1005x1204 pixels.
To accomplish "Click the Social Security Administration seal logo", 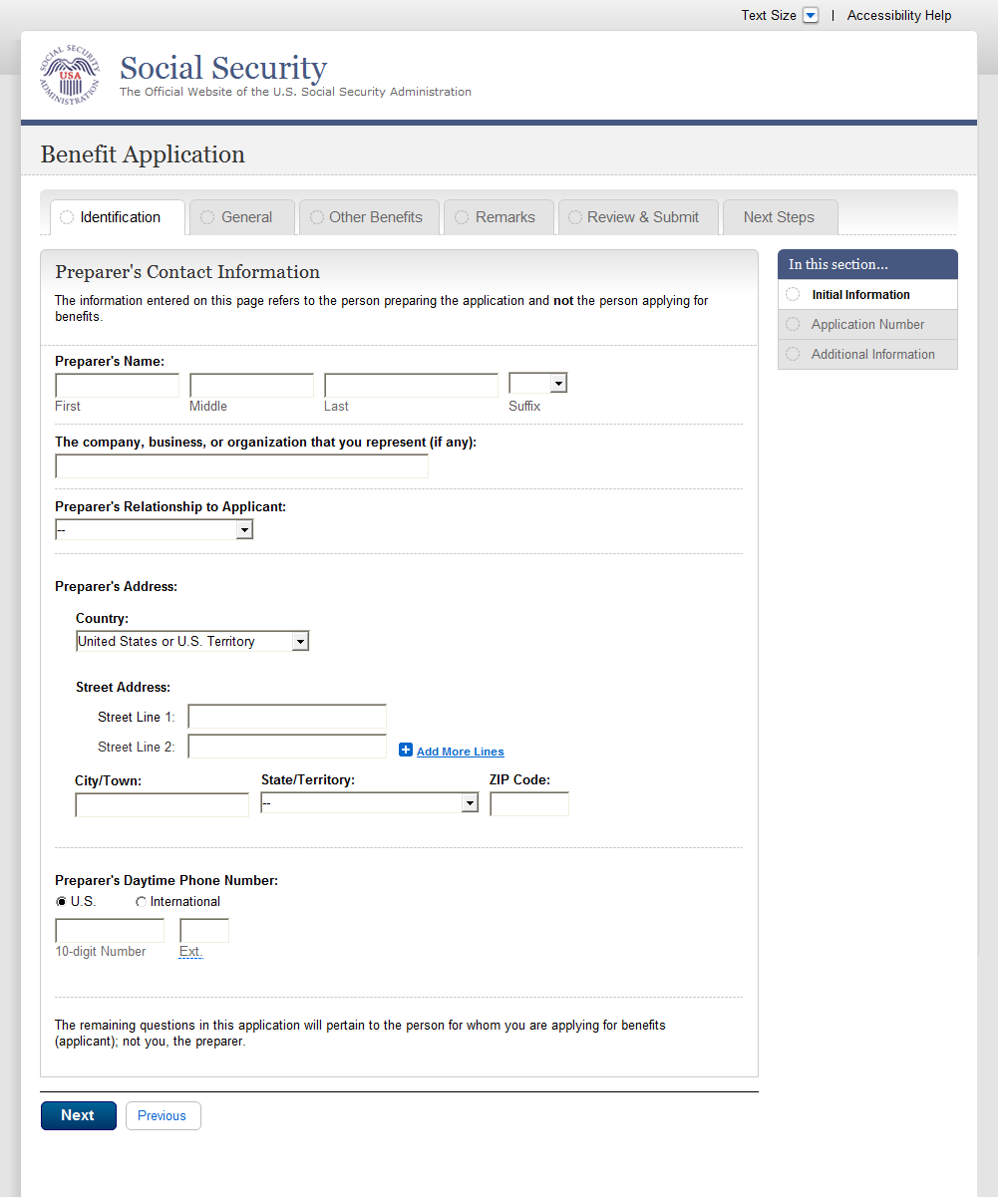I will pos(70,76).
